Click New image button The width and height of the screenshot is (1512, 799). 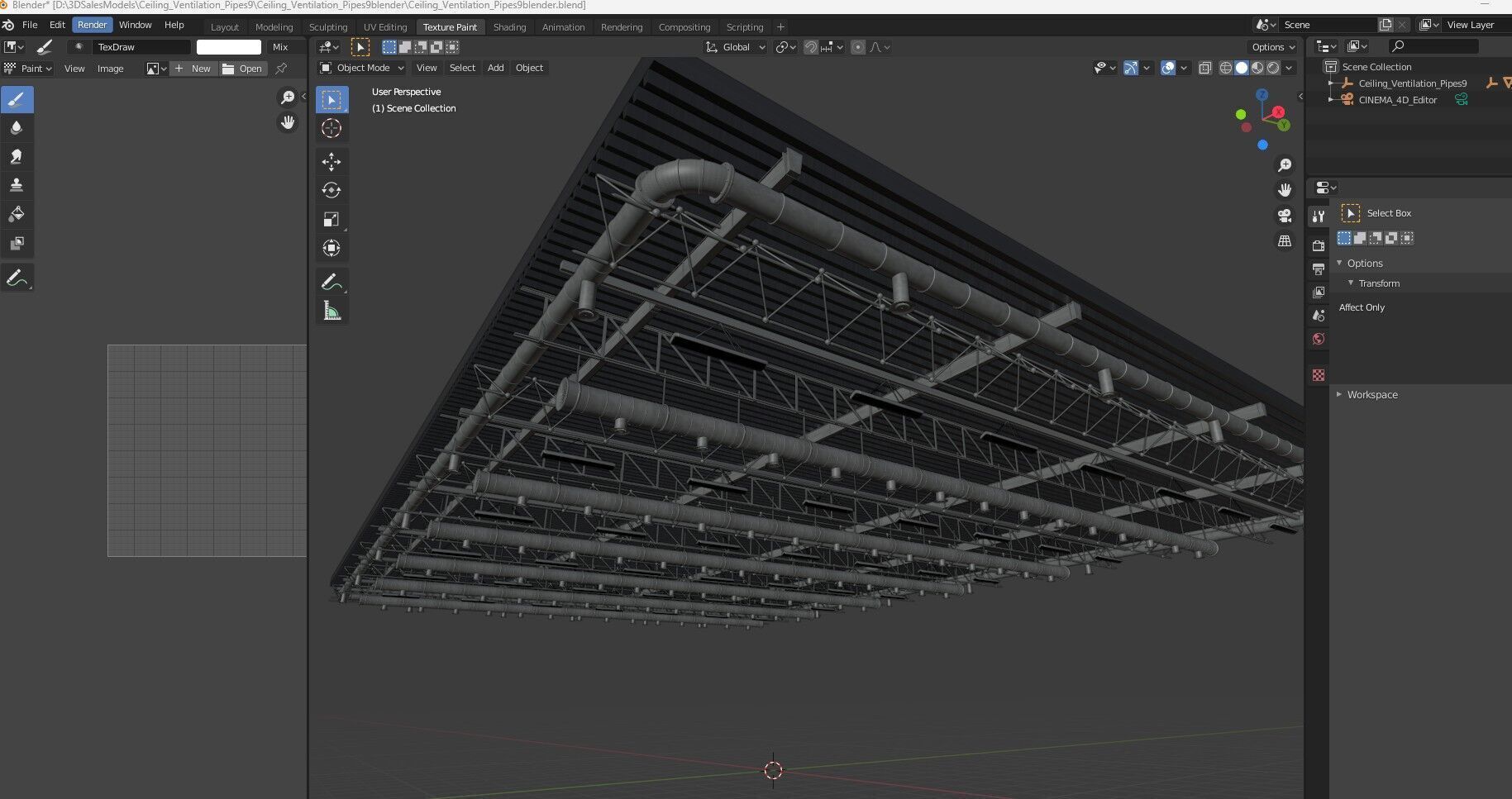pos(193,69)
